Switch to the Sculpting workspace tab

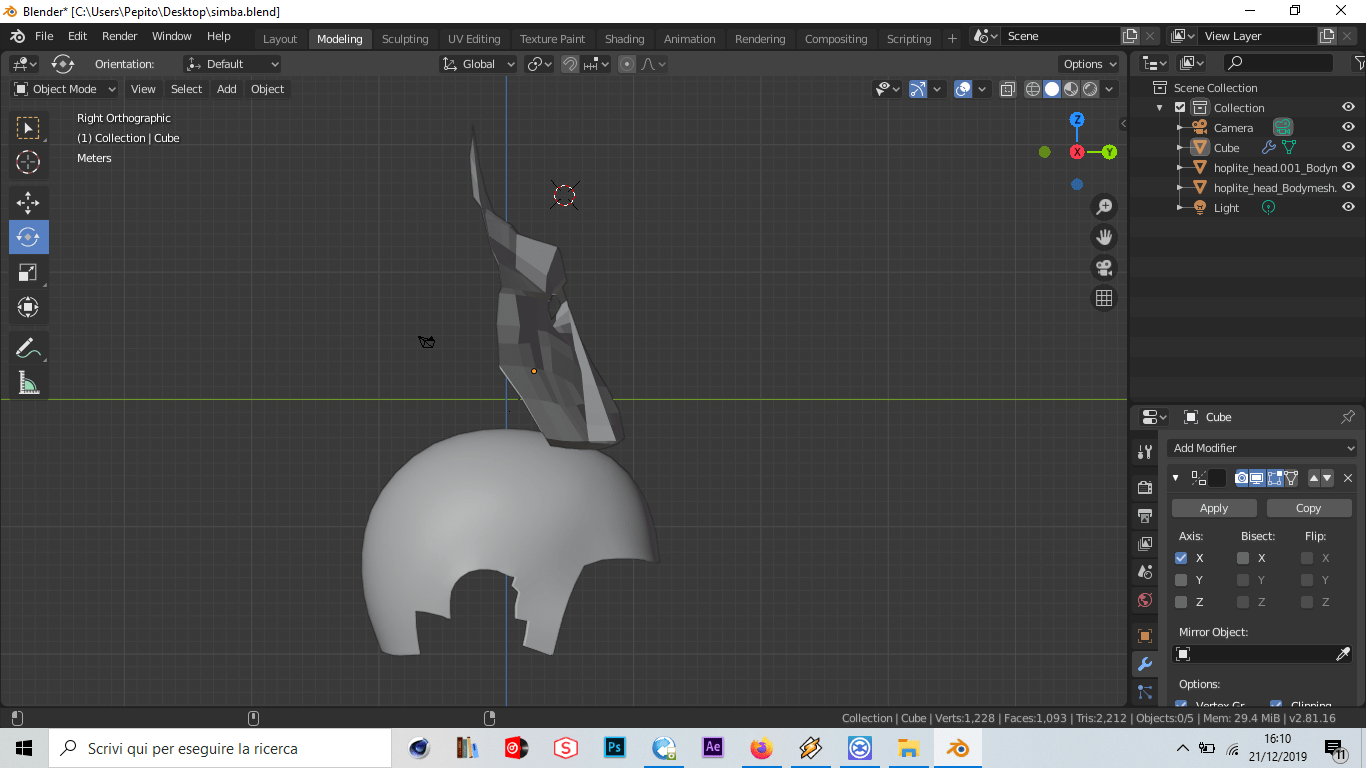click(x=405, y=39)
